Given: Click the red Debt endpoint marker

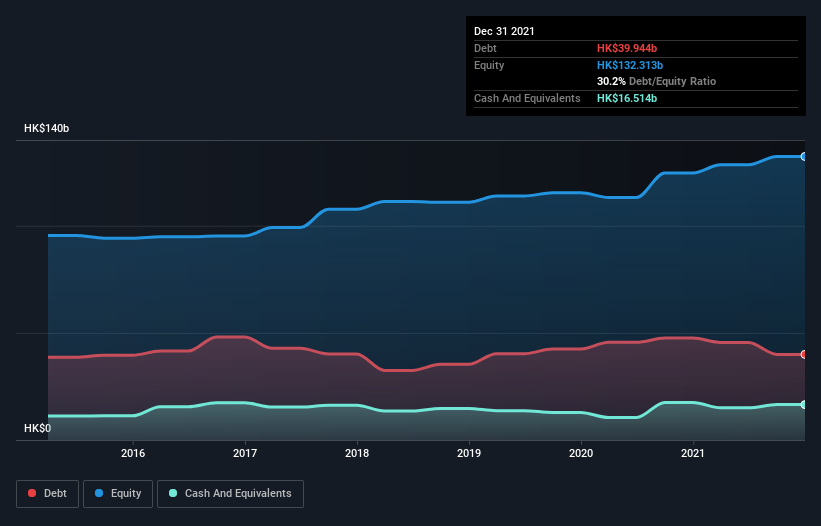Looking at the screenshot, I should pos(804,354).
